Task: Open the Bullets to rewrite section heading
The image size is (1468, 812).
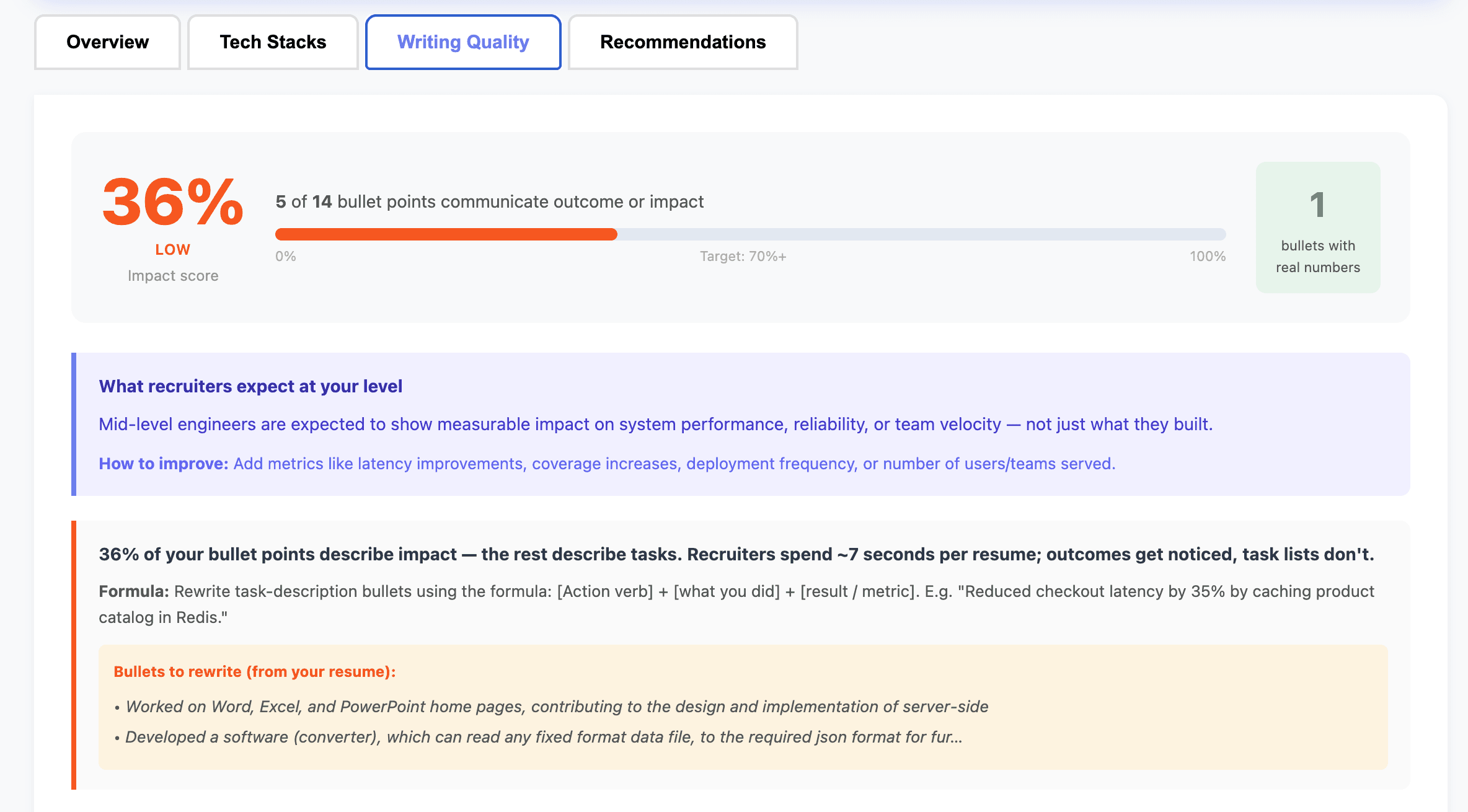Action: pyautogui.click(x=254, y=671)
